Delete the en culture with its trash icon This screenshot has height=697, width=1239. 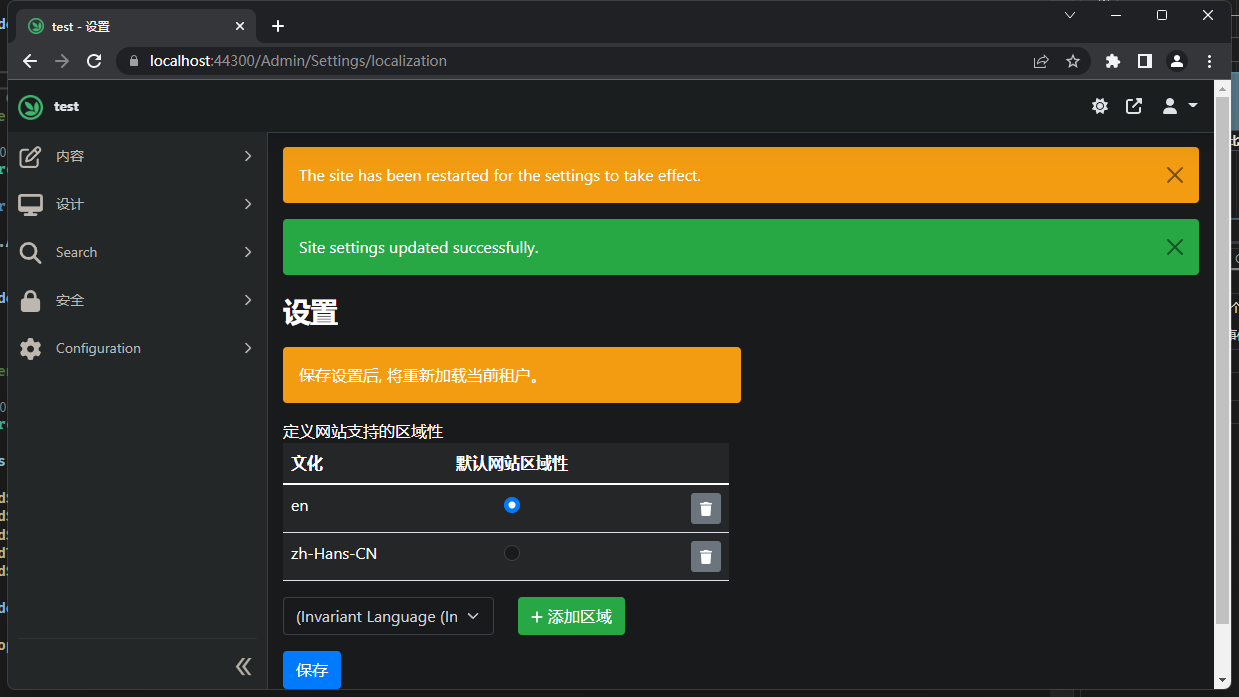(x=705, y=508)
